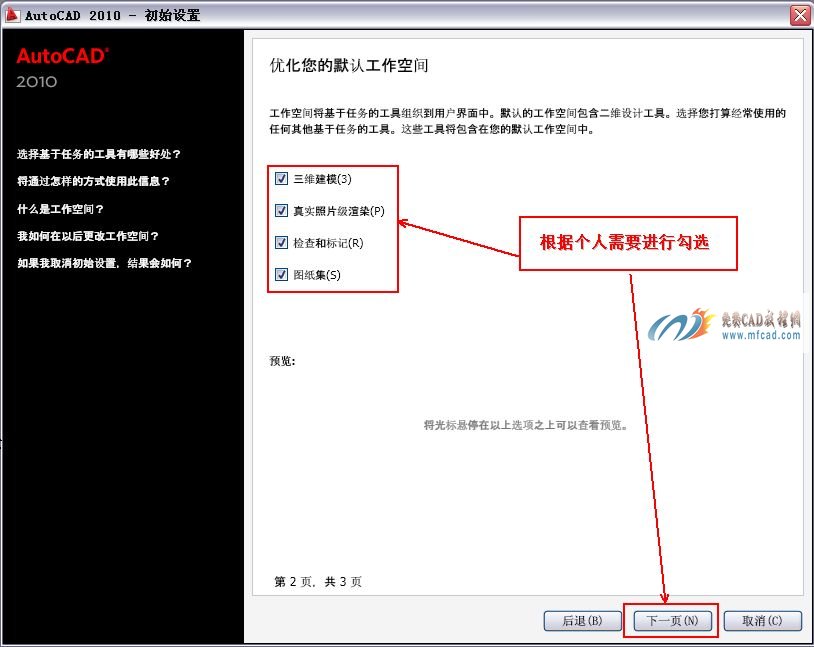The image size is (814, 647).
Task: Click the AutoCAD icon in title bar
Action: click(11, 15)
